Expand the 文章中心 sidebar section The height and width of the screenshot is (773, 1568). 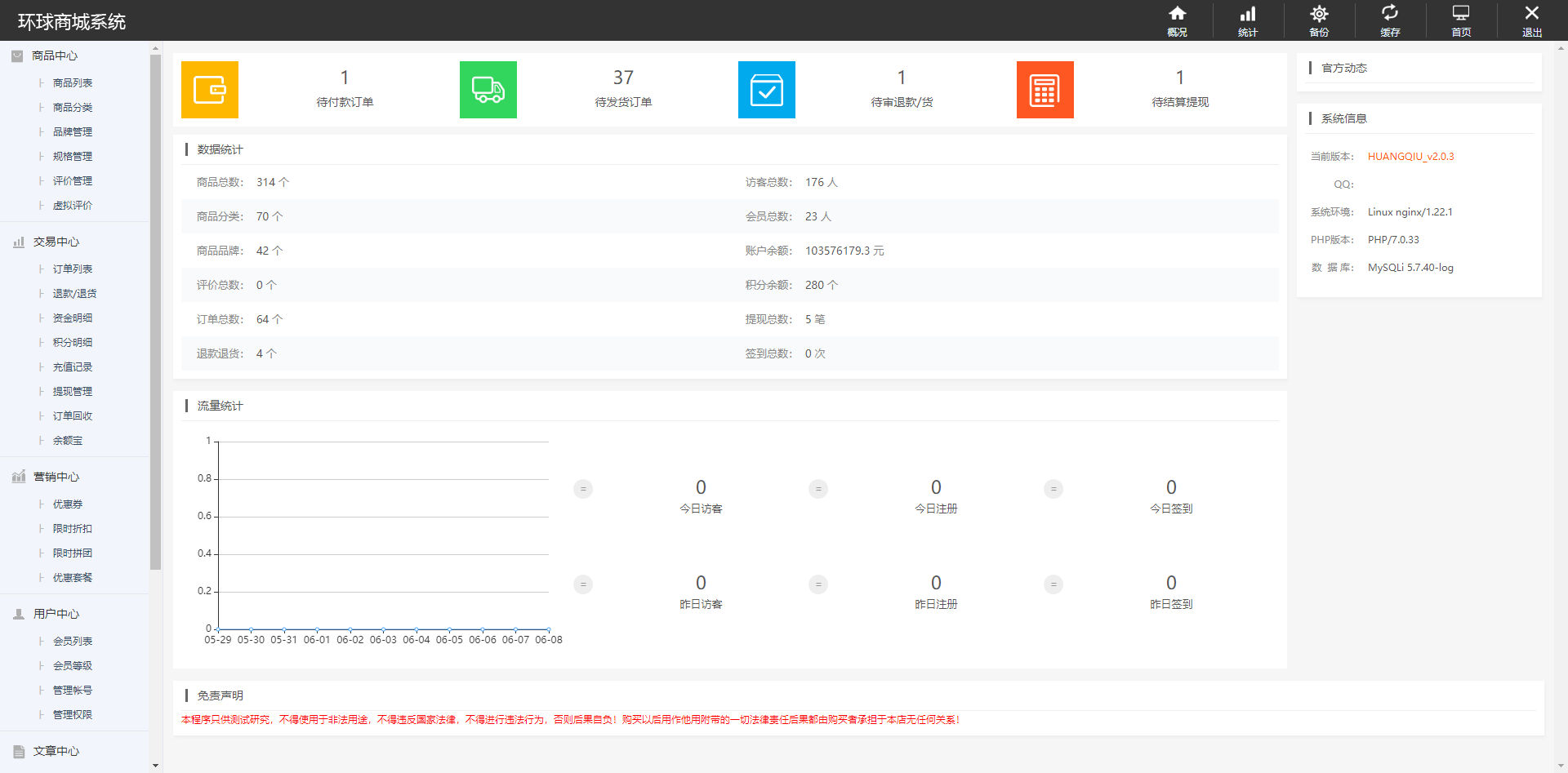point(56,751)
